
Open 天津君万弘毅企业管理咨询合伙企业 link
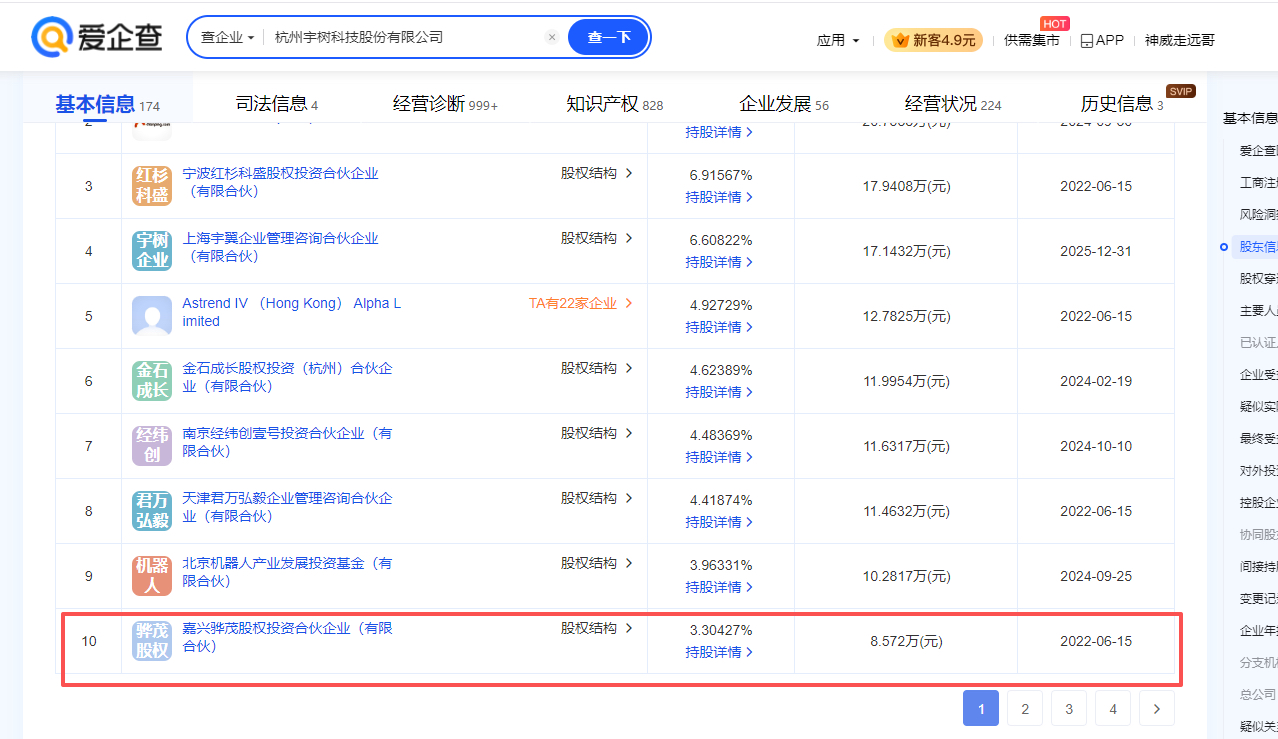287,507
